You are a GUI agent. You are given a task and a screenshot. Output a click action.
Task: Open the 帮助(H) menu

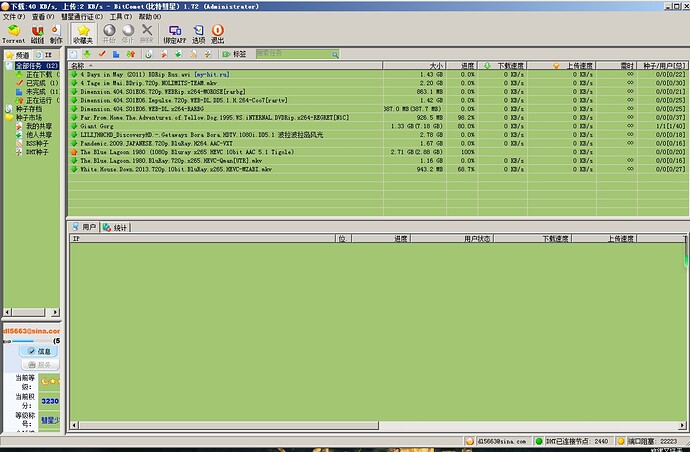point(150,17)
